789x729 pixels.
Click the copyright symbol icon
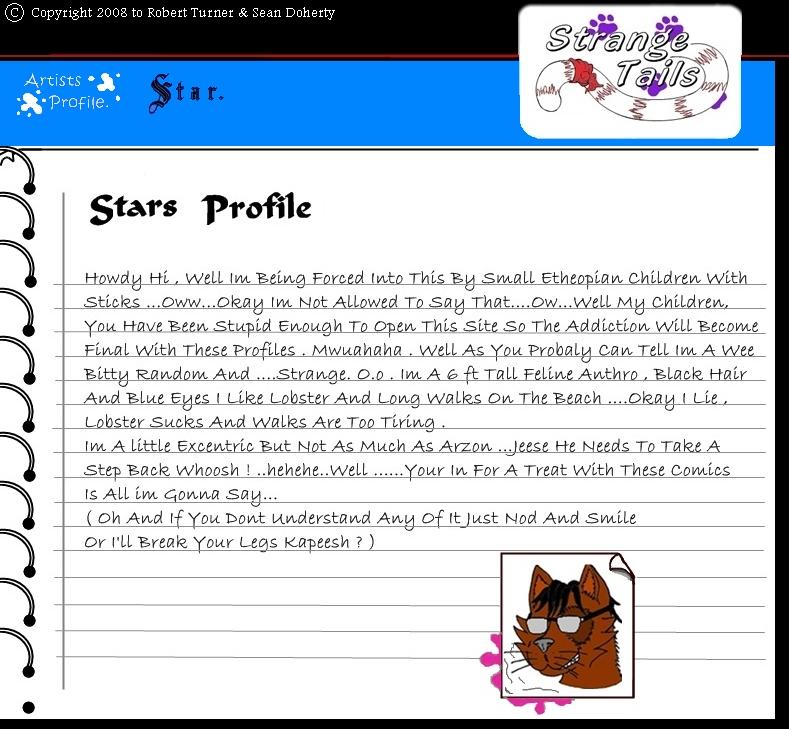point(14,13)
